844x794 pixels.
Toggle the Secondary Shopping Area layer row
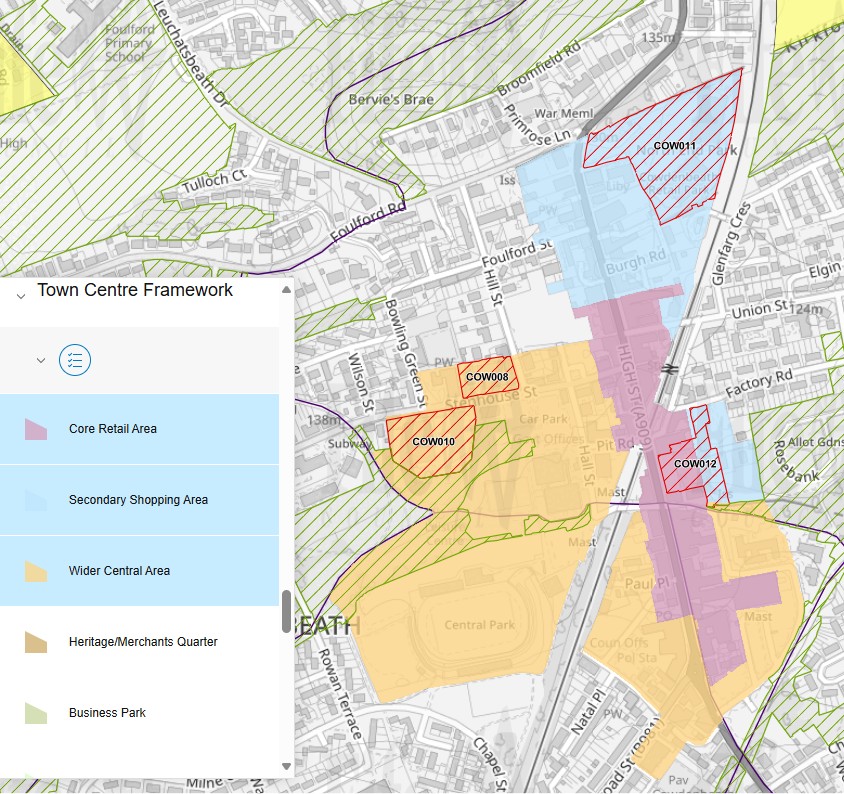(x=139, y=500)
